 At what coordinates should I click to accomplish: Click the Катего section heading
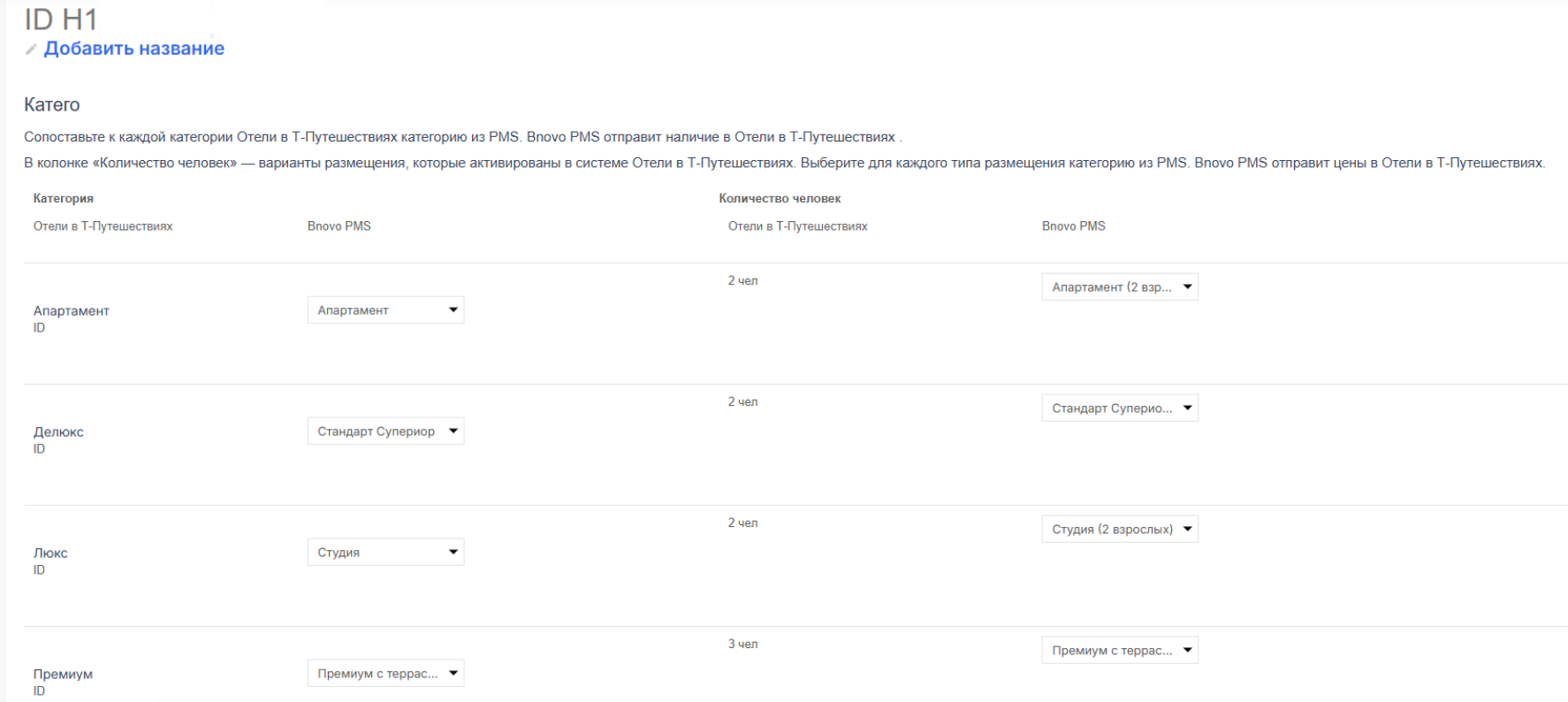[x=52, y=105]
